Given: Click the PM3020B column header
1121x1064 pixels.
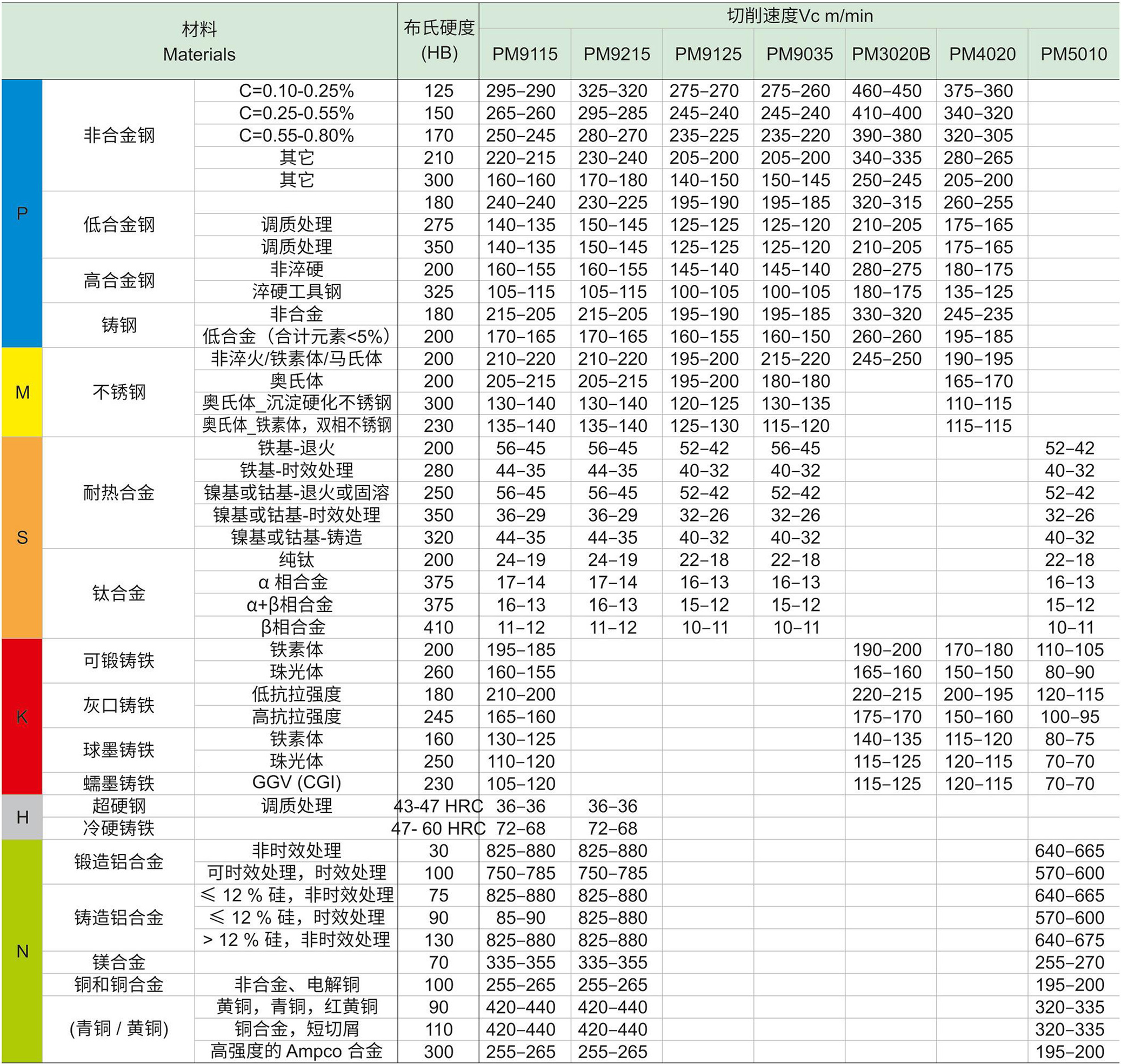Looking at the screenshot, I should tap(891, 54).
